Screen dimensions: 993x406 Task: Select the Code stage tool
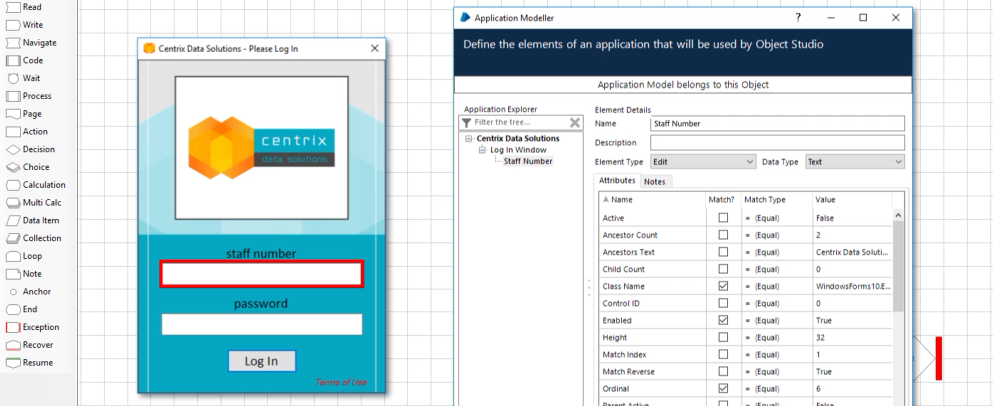tap(24, 60)
